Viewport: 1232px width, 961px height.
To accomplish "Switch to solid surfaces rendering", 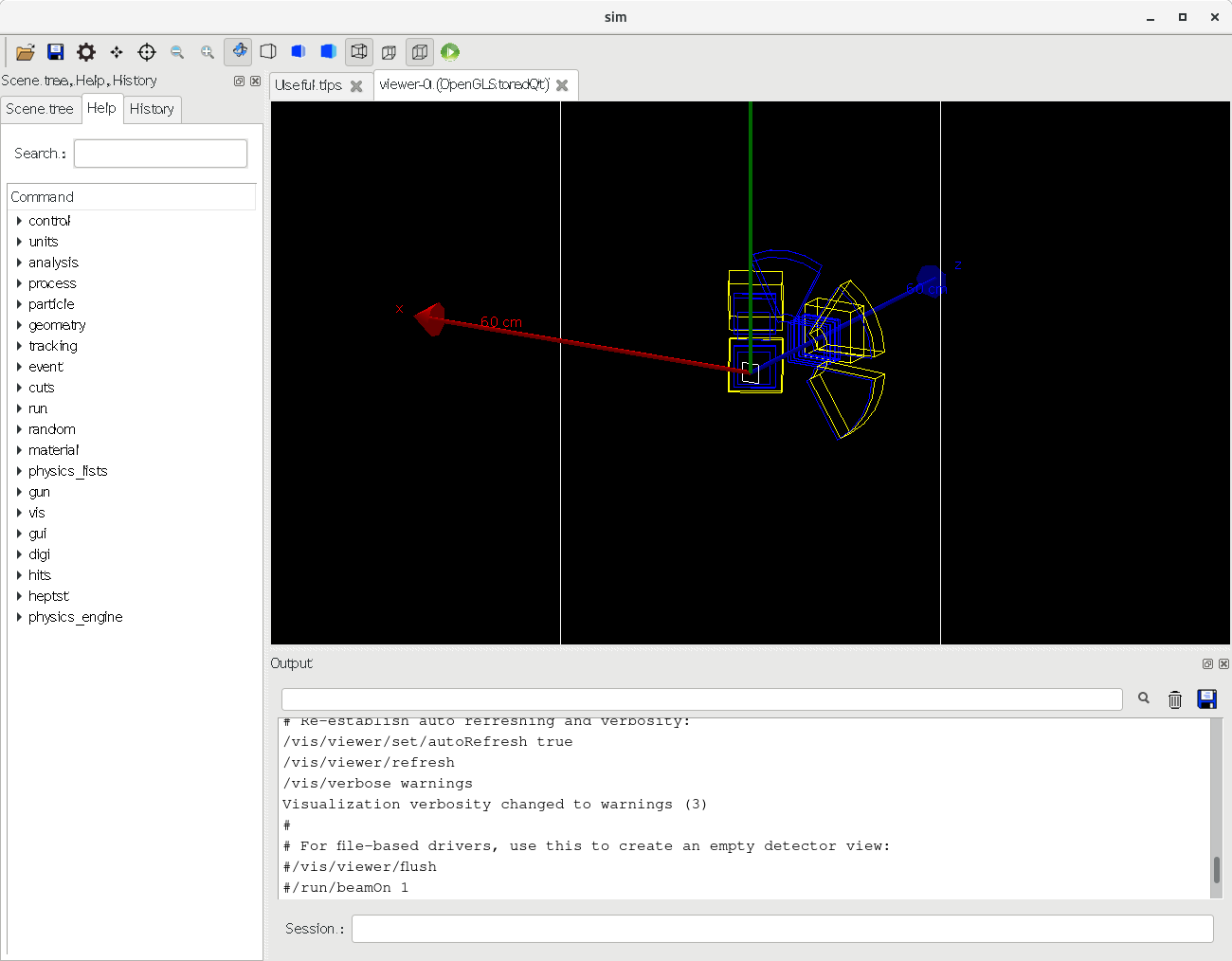I will pyautogui.click(x=329, y=52).
